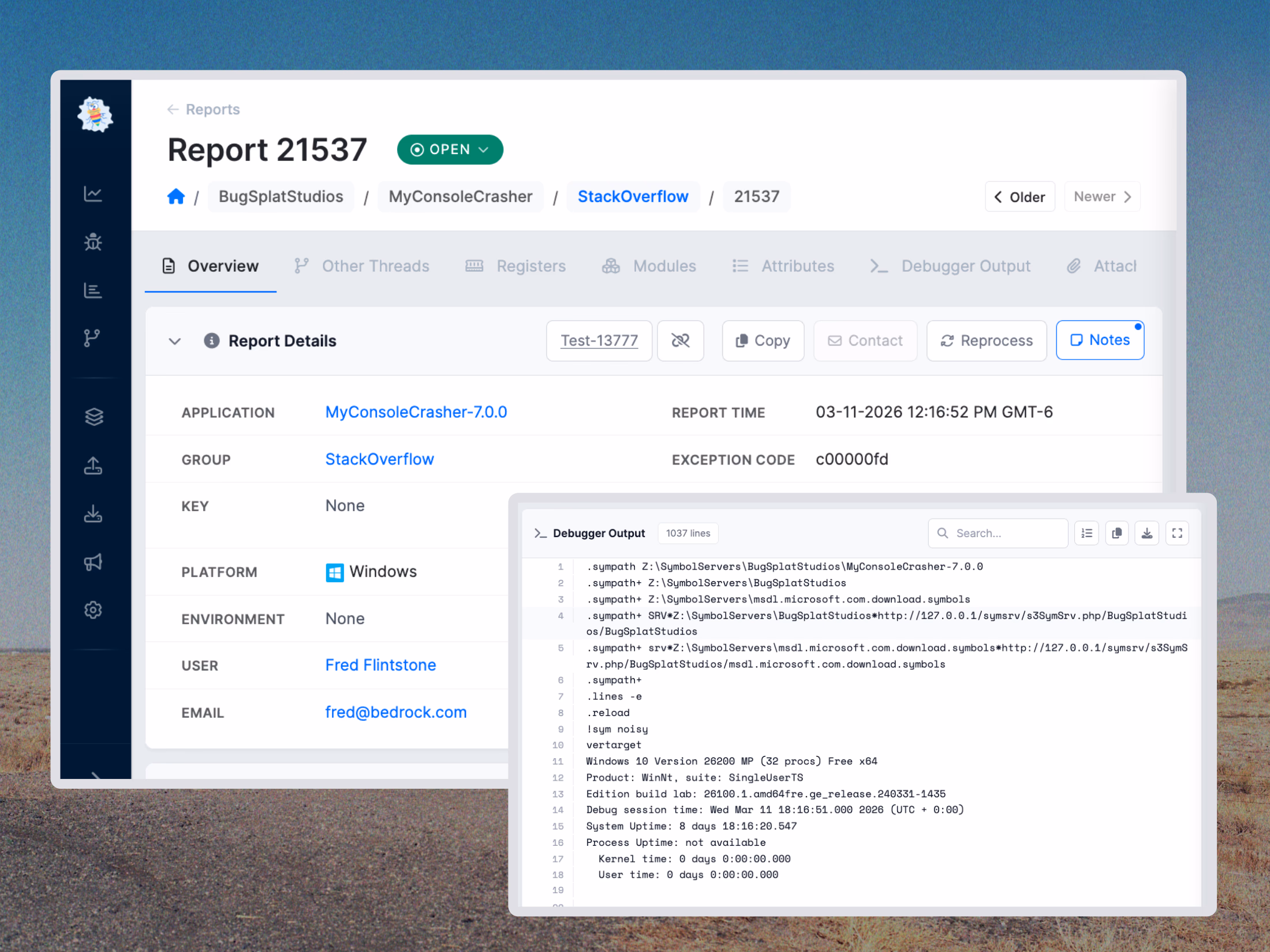Screen dimensions: 1270x952
Task: Click the terminal icon beside Debugger Output title
Action: click(540, 533)
